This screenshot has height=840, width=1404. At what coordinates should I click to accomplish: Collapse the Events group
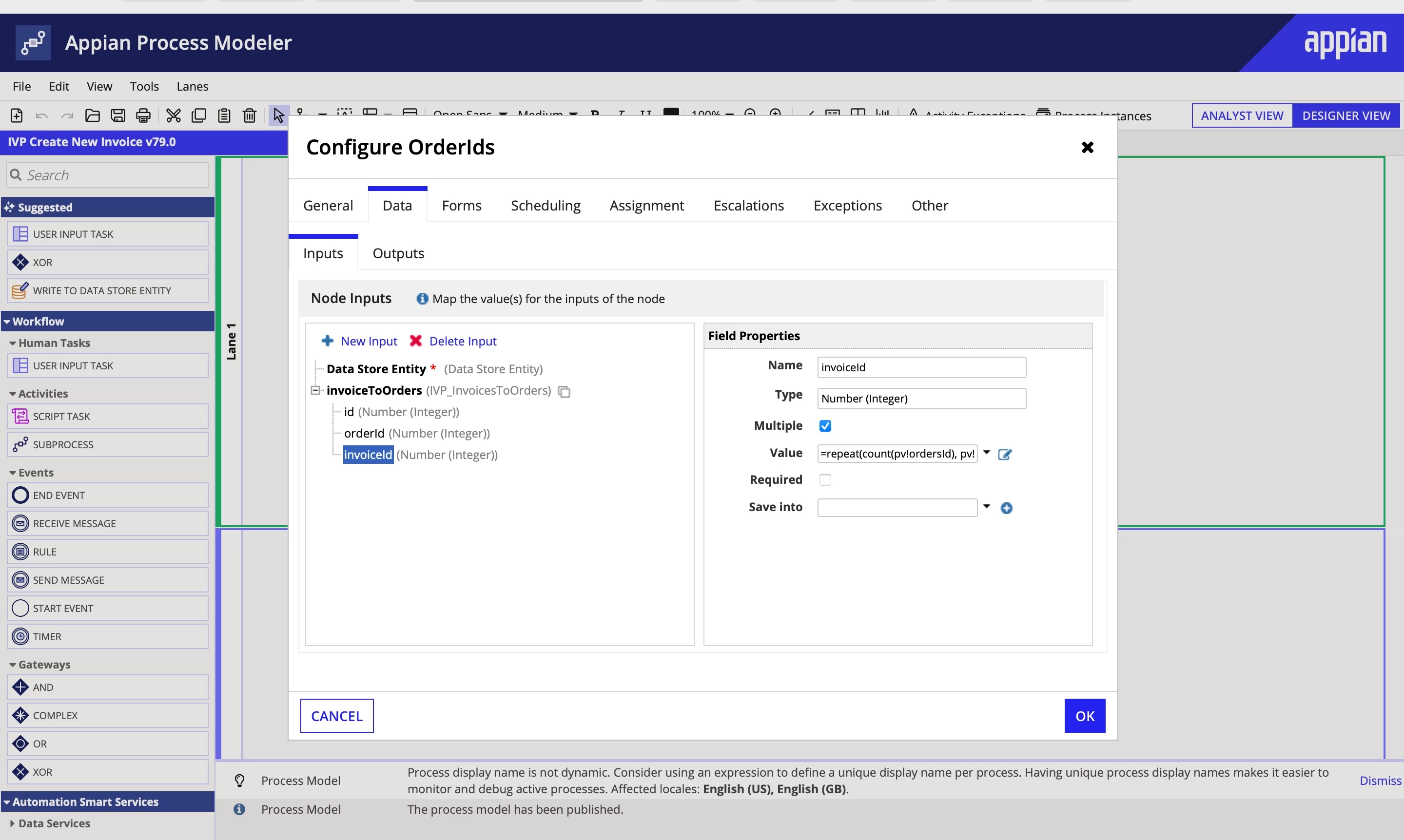(13, 473)
